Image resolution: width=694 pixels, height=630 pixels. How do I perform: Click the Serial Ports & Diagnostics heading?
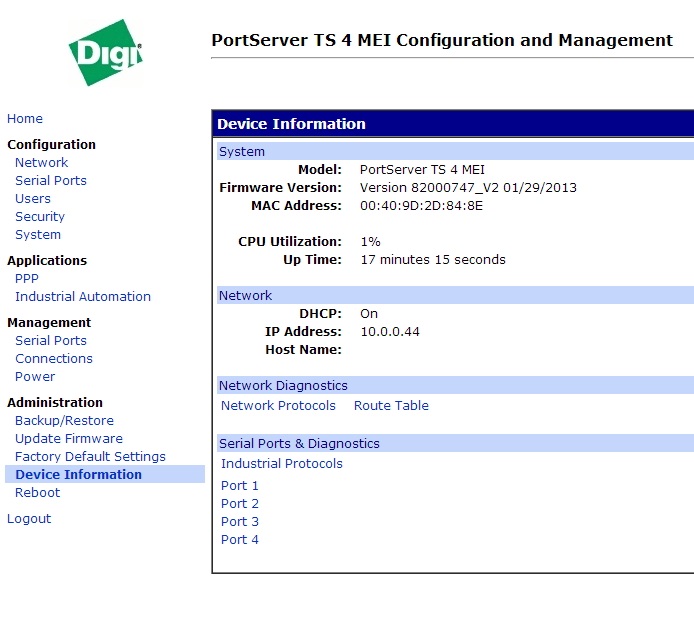300,444
